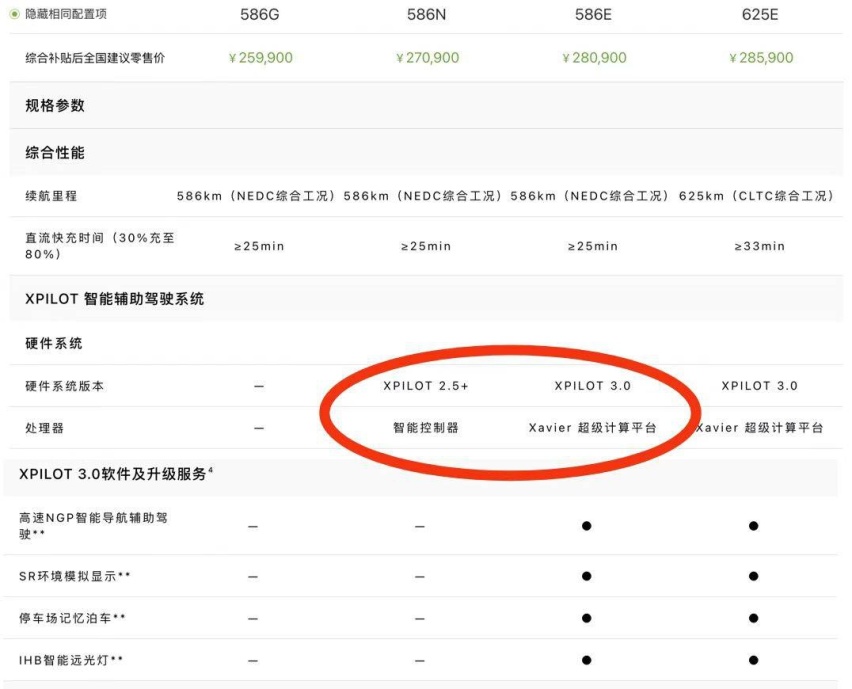Click the 625km (CLTC综合工况) range value

coord(756,196)
